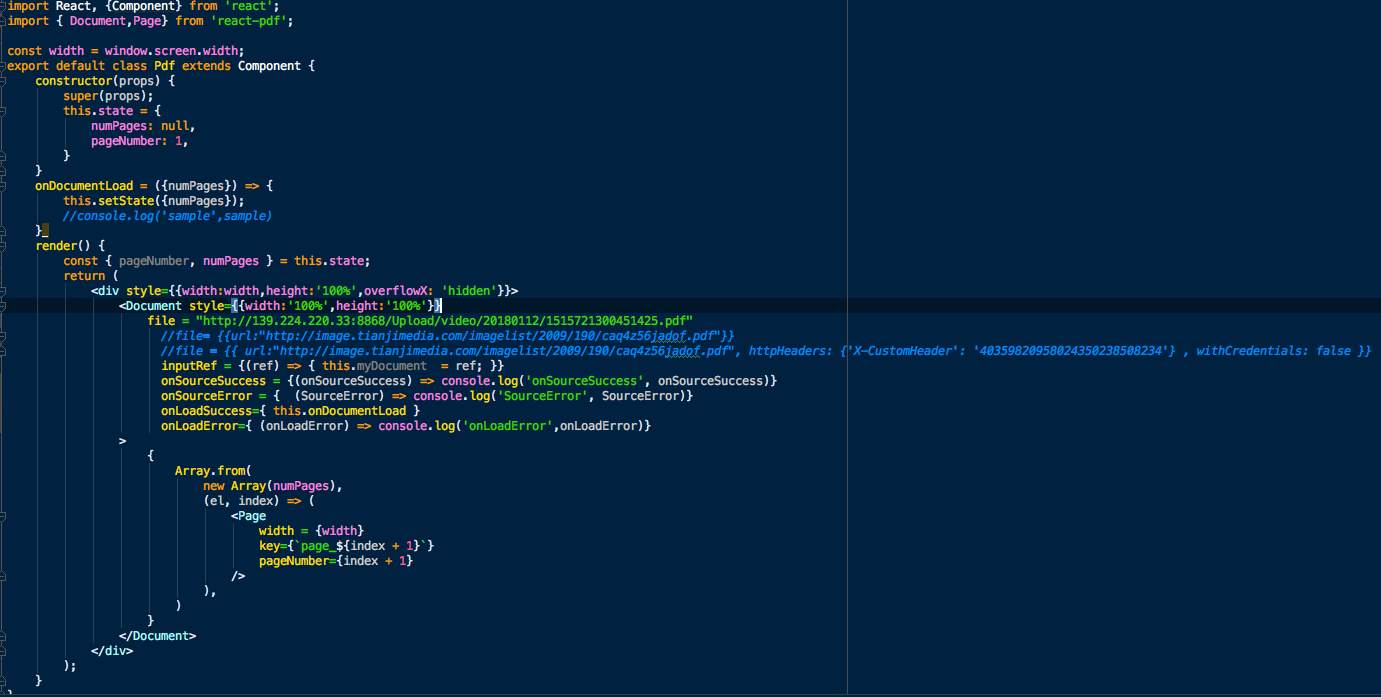Collapse the fold marker beside 'constructor(props) {'
The width and height of the screenshot is (1381, 697).
pos(3,81)
